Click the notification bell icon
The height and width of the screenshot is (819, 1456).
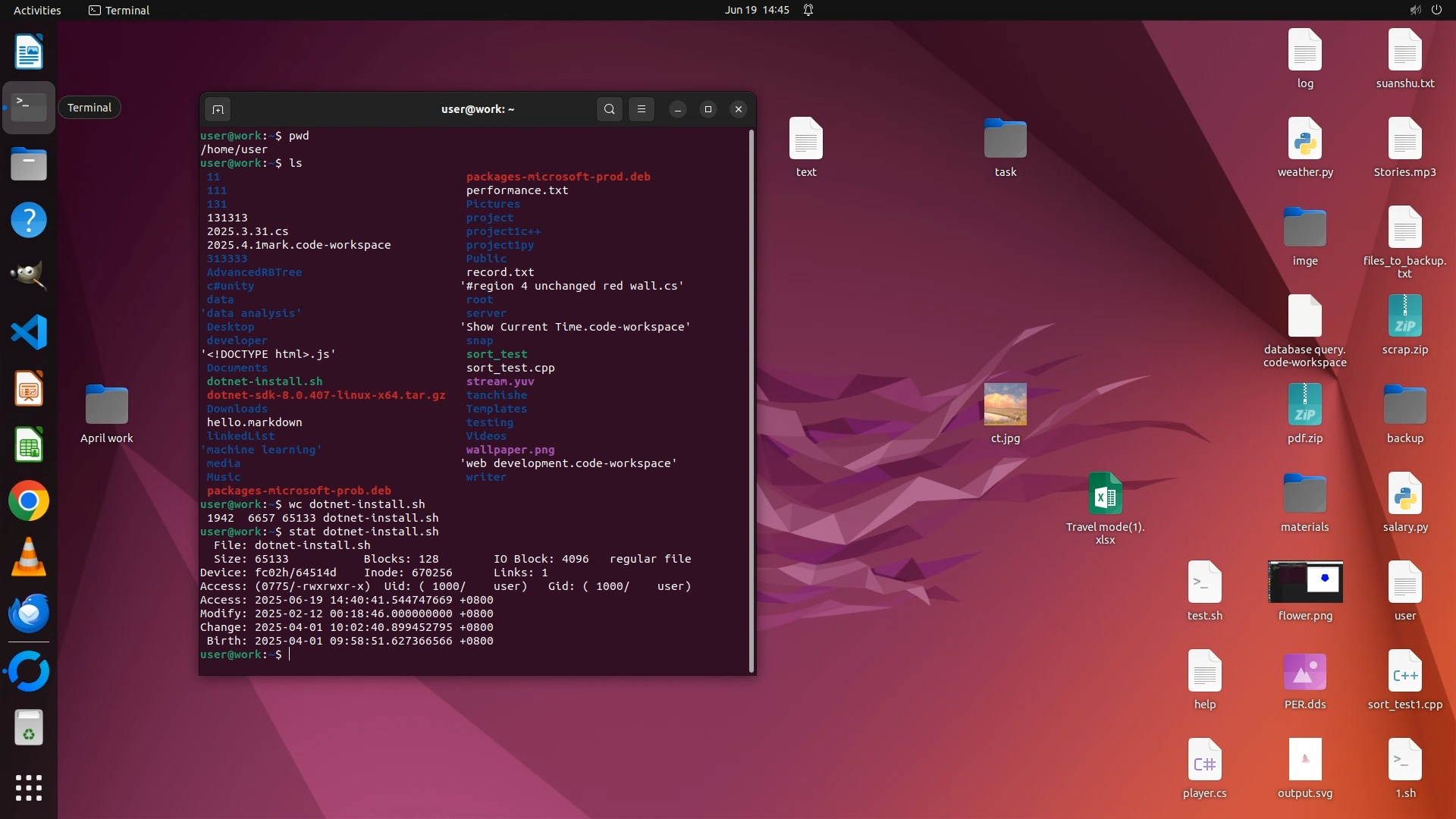(x=808, y=10)
